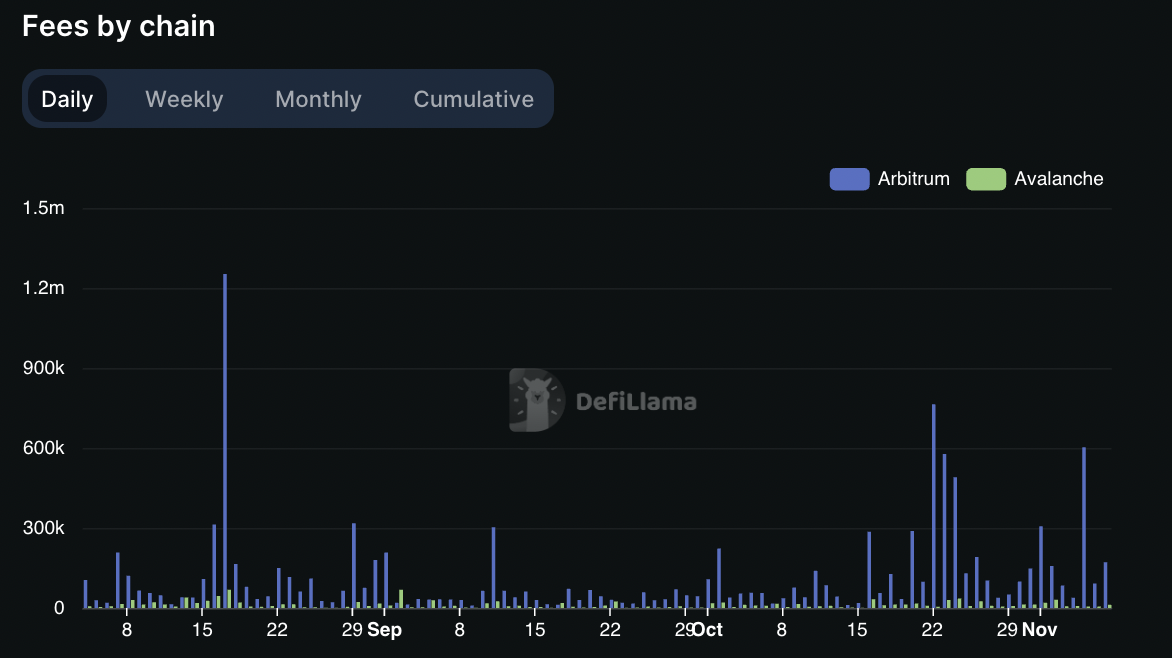The height and width of the screenshot is (658, 1172).
Task: Click the Avalanche legend label text
Action: click(1058, 179)
